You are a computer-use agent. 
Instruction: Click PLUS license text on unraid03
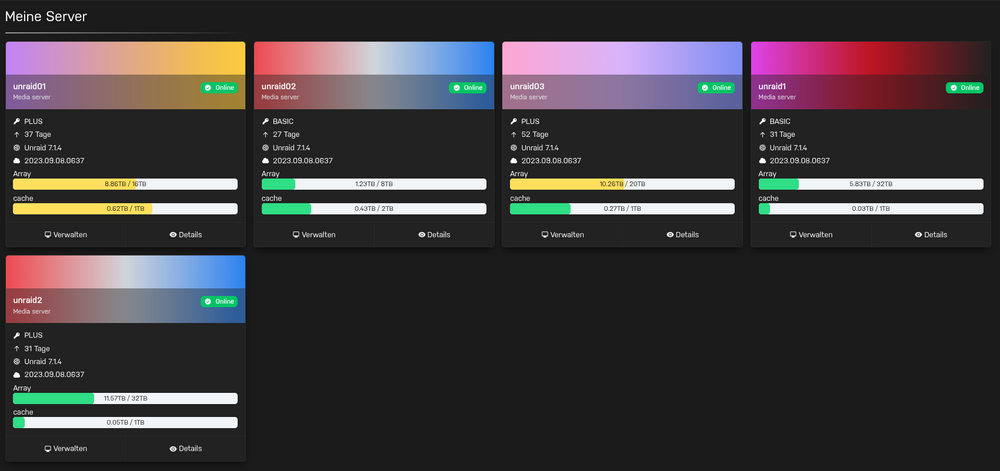(531, 121)
